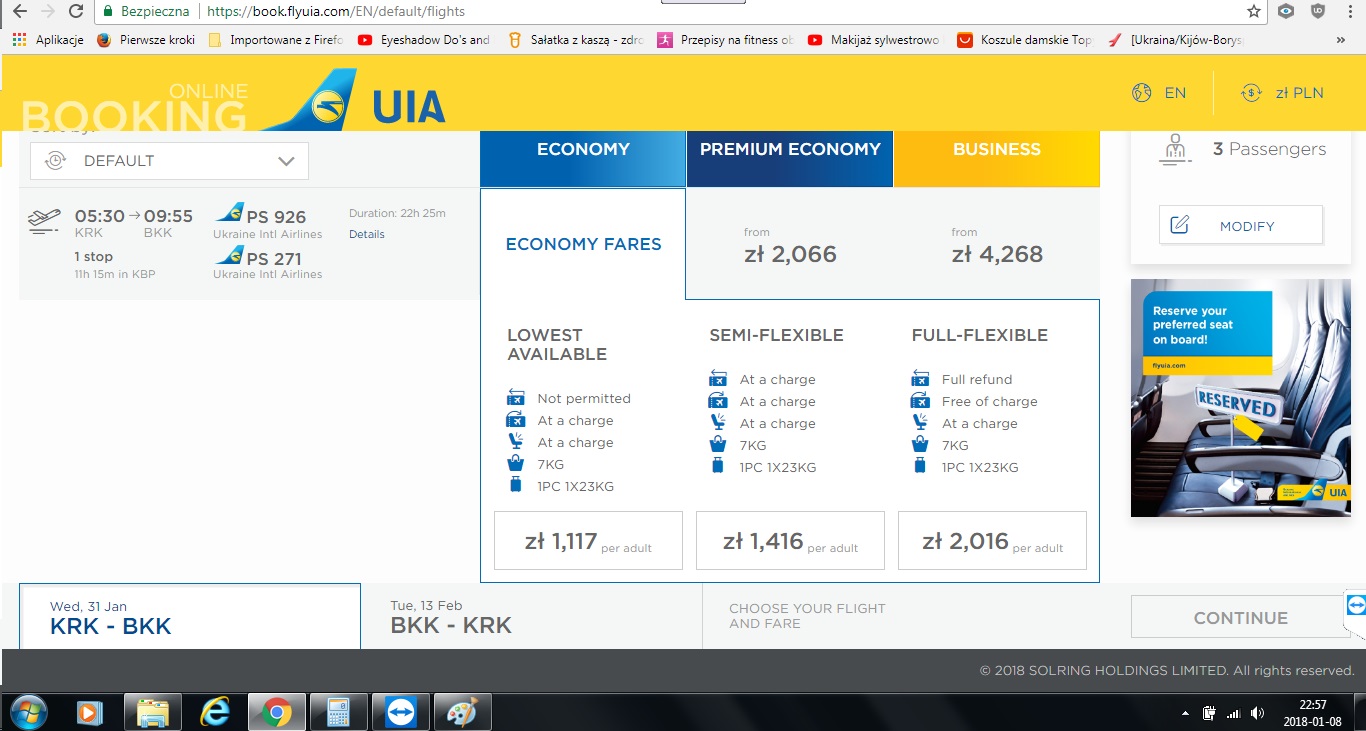Click the globe icon beside EN

pyautogui.click(x=1142, y=93)
